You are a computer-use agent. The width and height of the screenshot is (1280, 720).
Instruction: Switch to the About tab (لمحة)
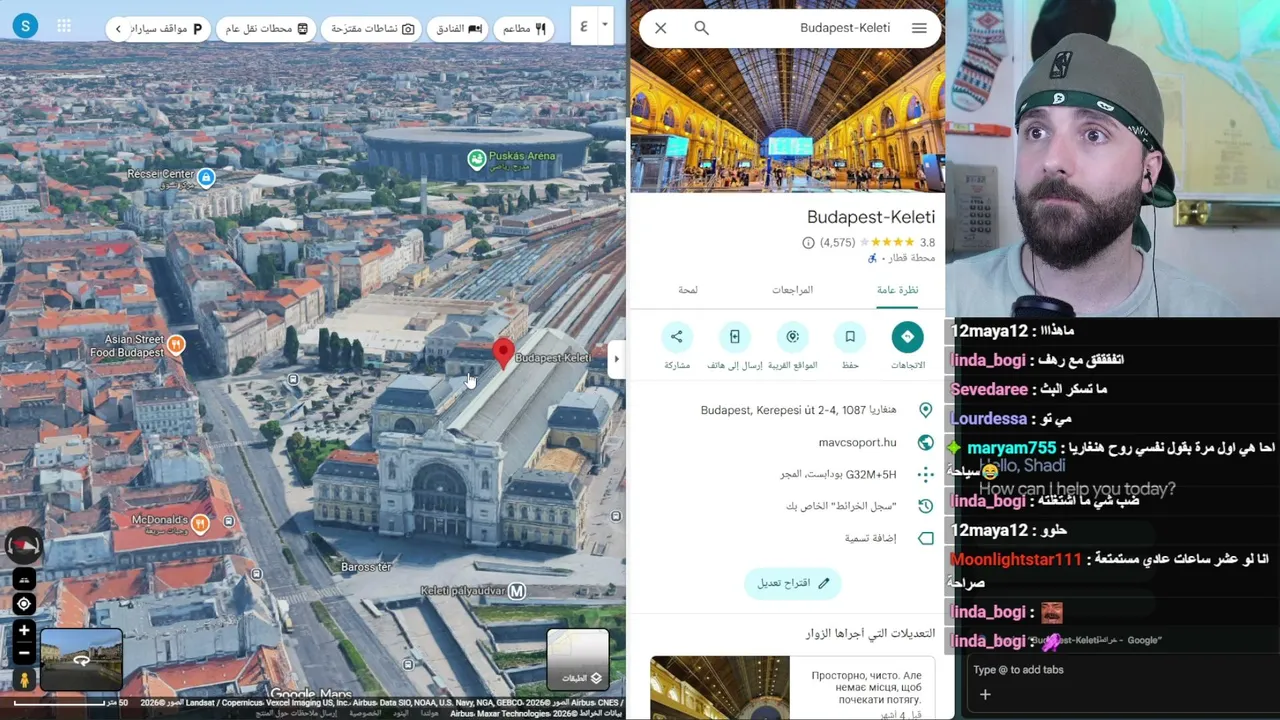tap(688, 290)
